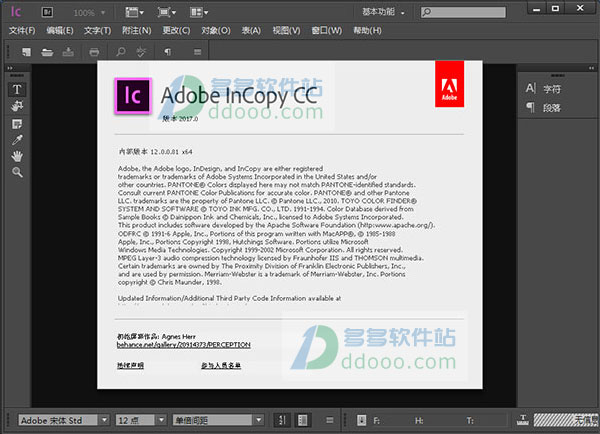Click the search field in the application bar
The height and width of the screenshot is (434, 600).
click(x=463, y=12)
